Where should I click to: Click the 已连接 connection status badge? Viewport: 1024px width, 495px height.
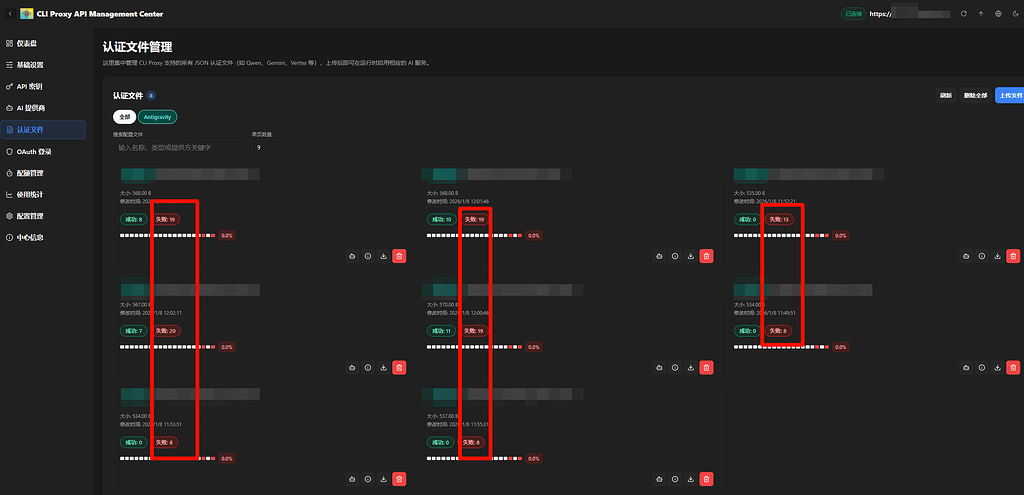[x=853, y=14]
